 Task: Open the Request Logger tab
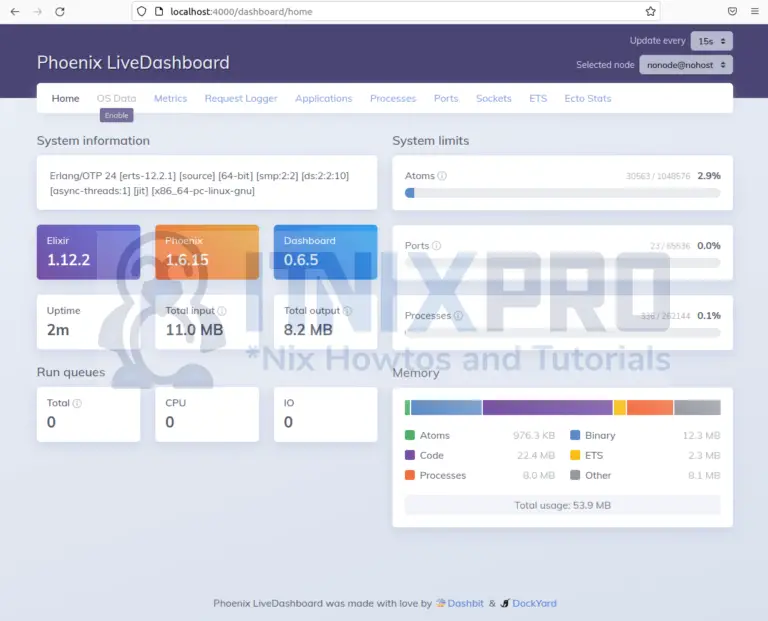(241, 99)
